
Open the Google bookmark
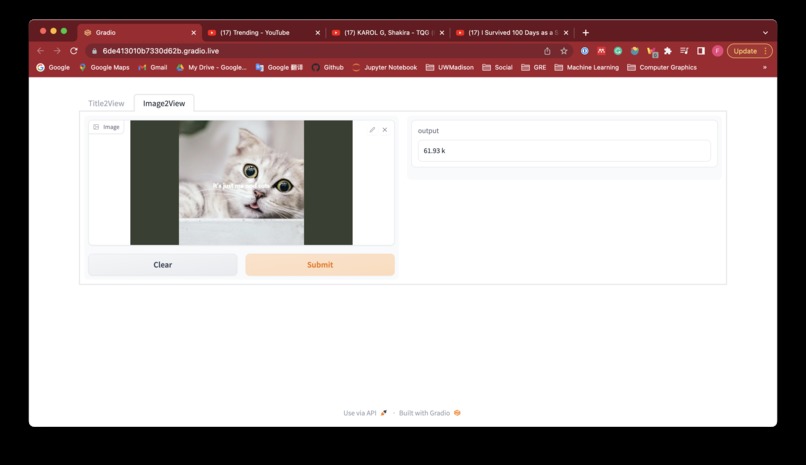click(53, 67)
